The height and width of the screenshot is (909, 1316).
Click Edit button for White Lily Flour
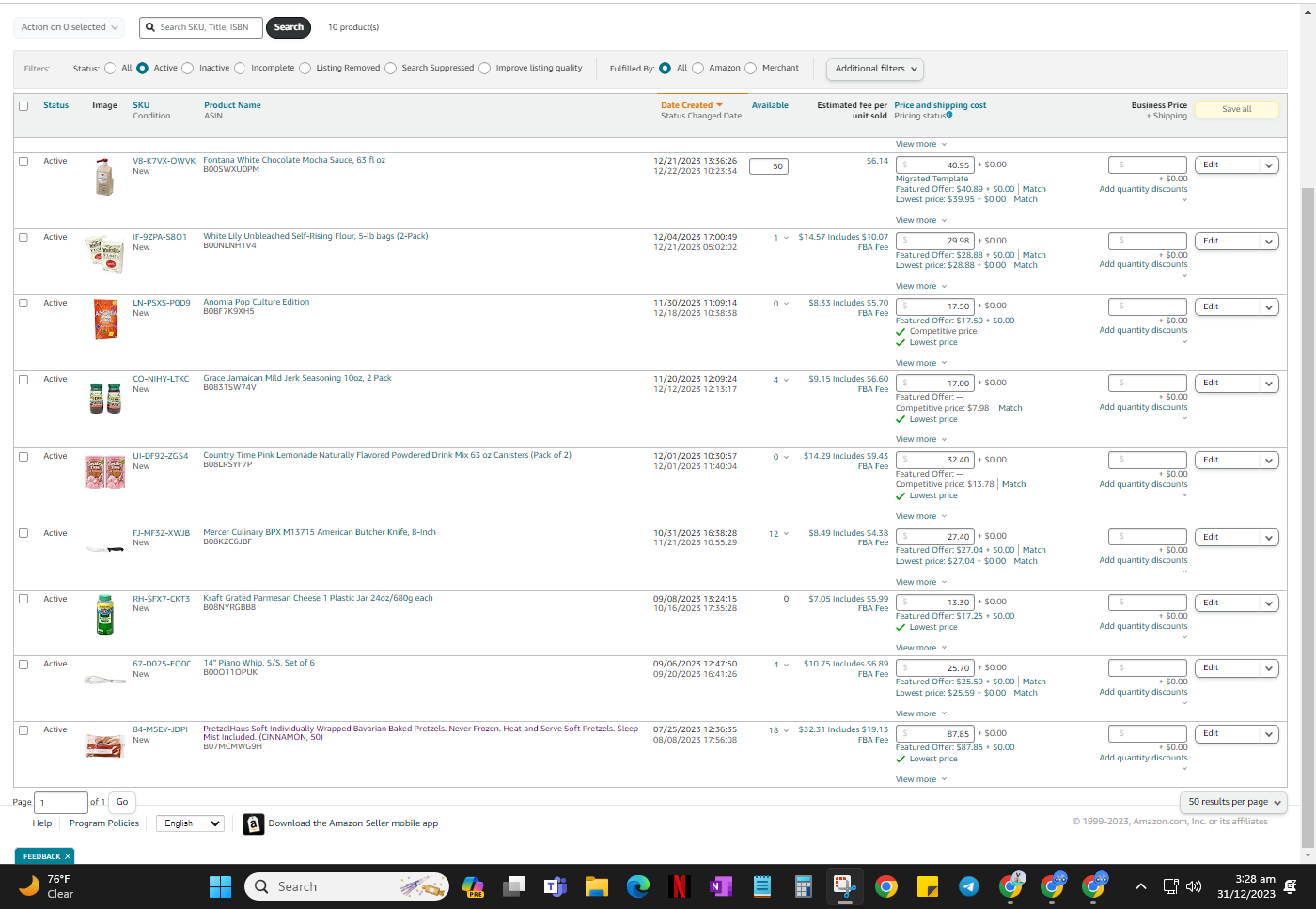click(x=1228, y=242)
